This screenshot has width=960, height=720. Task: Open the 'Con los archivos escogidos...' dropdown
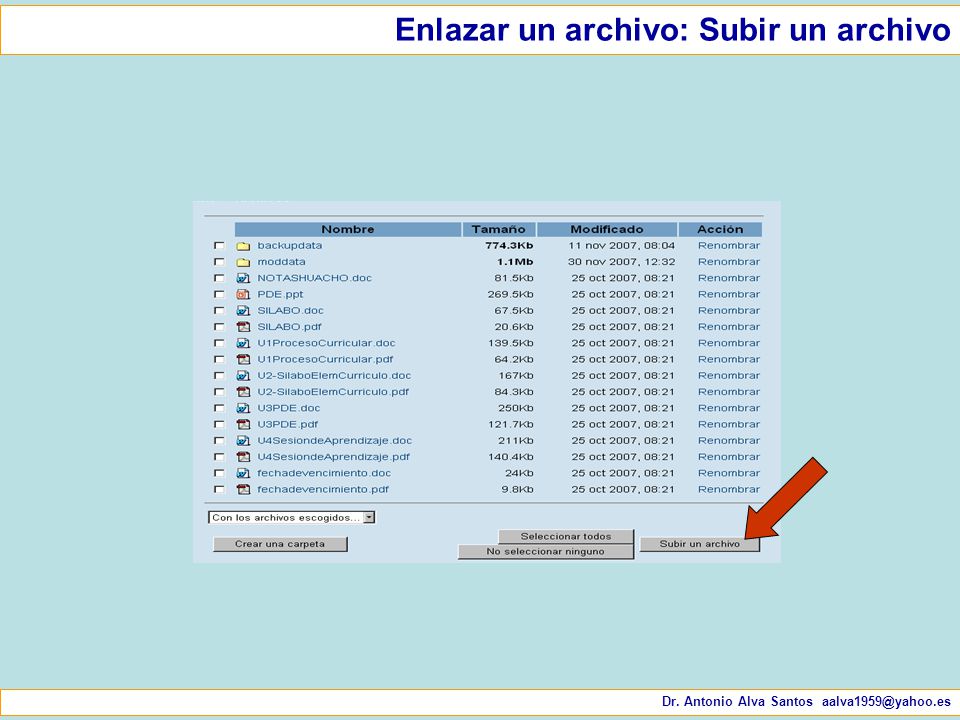(x=291, y=518)
